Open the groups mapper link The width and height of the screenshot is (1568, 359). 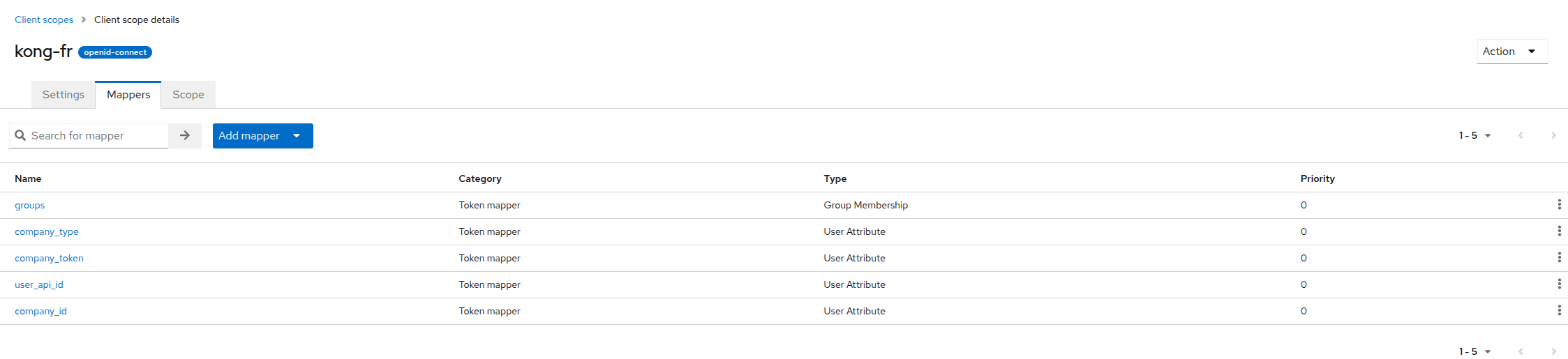(30, 205)
